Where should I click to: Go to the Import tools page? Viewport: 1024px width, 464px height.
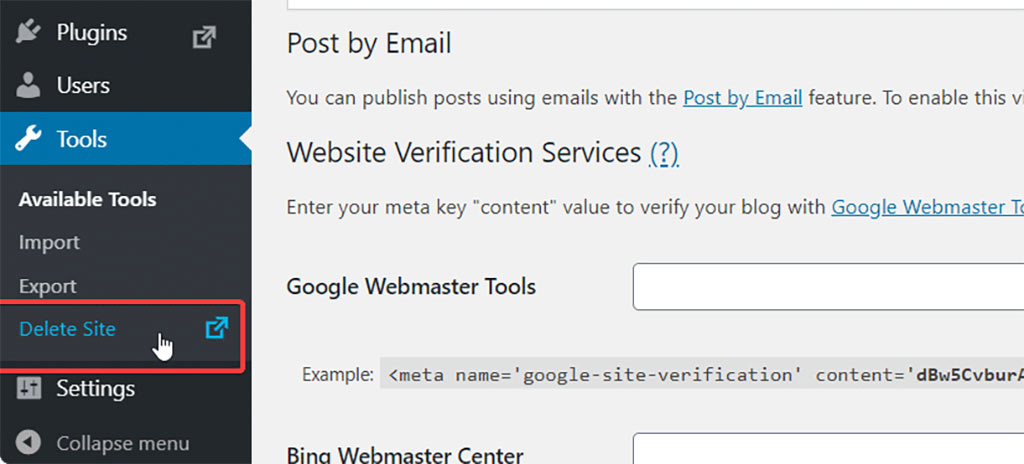coord(49,242)
